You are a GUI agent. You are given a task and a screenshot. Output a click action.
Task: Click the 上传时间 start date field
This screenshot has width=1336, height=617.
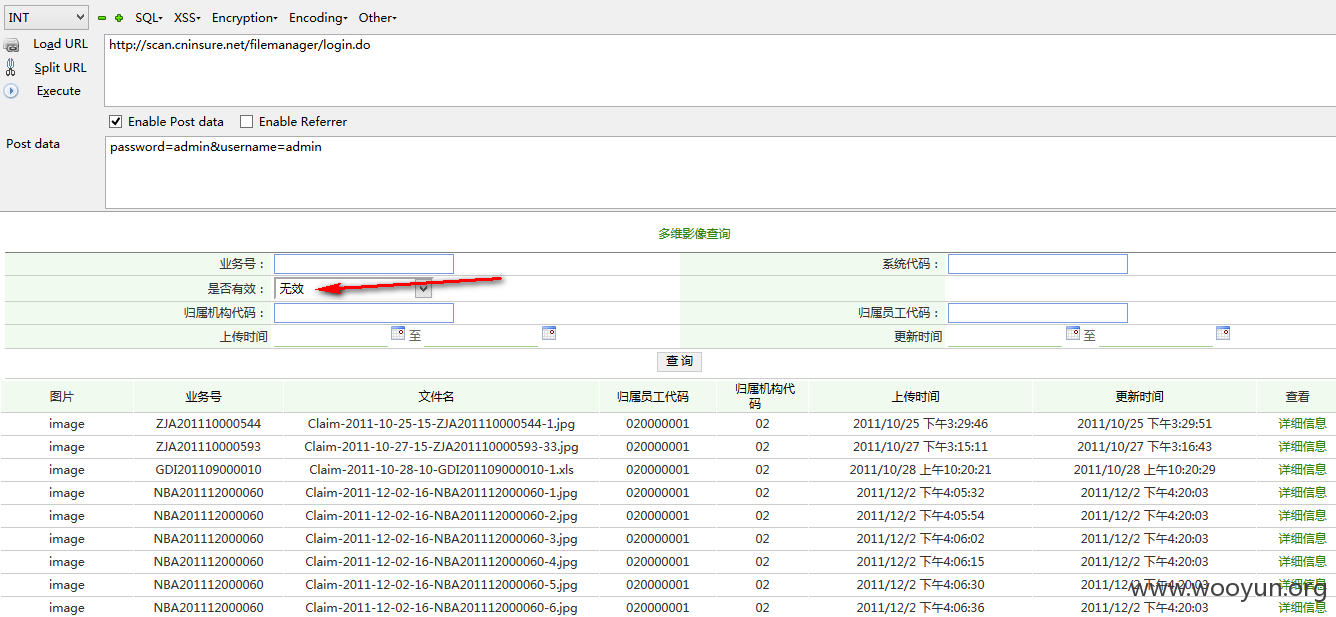[331, 336]
